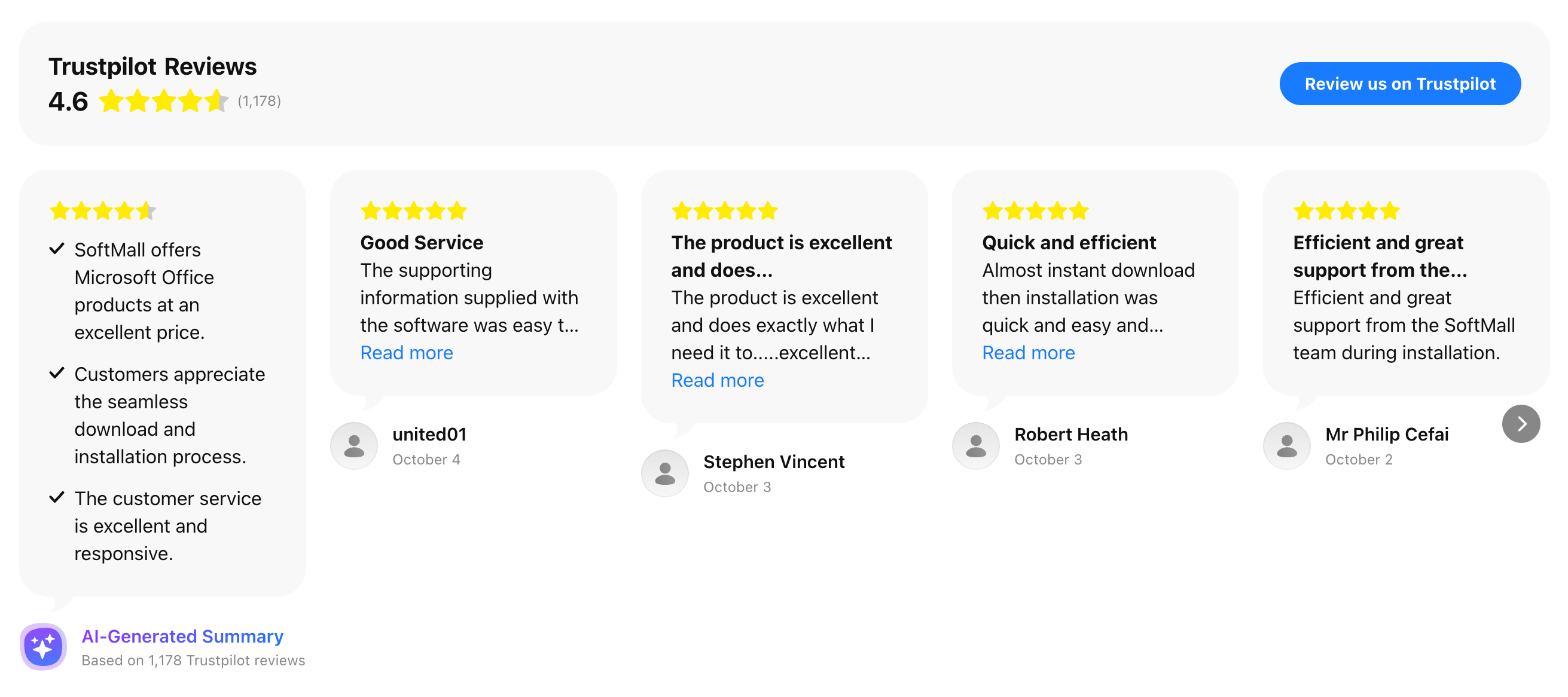Select the united01 reviewer name
Image resolution: width=1568 pixels, height=697 pixels.
point(429,434)
